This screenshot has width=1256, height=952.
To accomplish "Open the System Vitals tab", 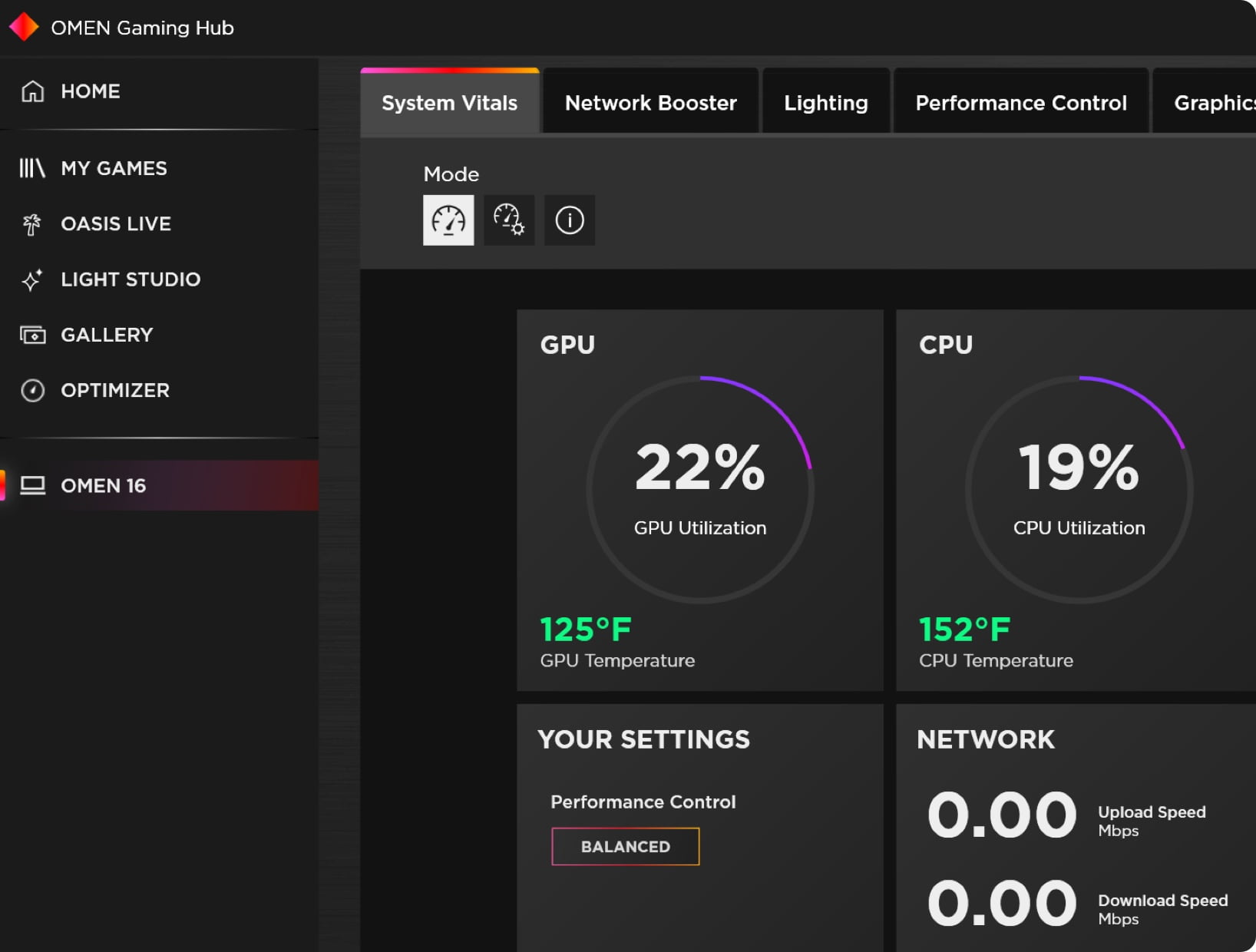I will [x=449, y=103].
